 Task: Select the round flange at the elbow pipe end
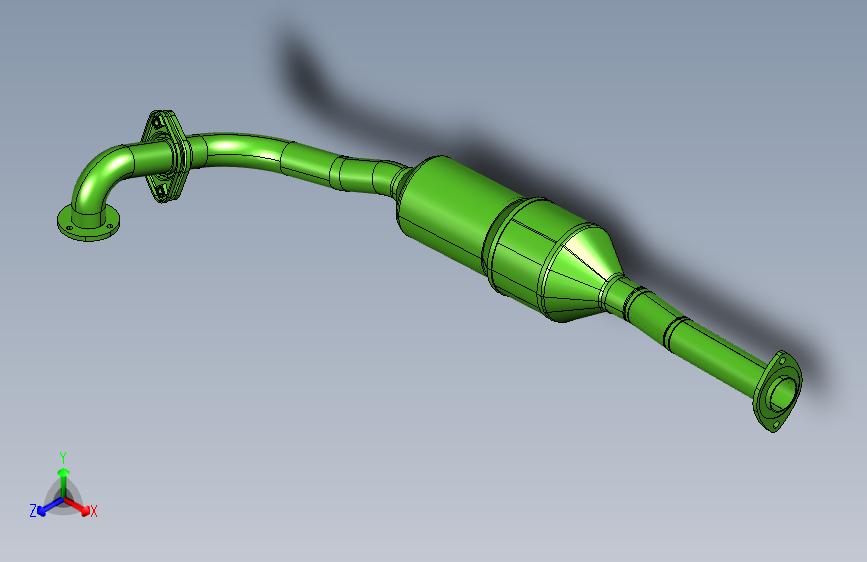[x=88, y=223]
